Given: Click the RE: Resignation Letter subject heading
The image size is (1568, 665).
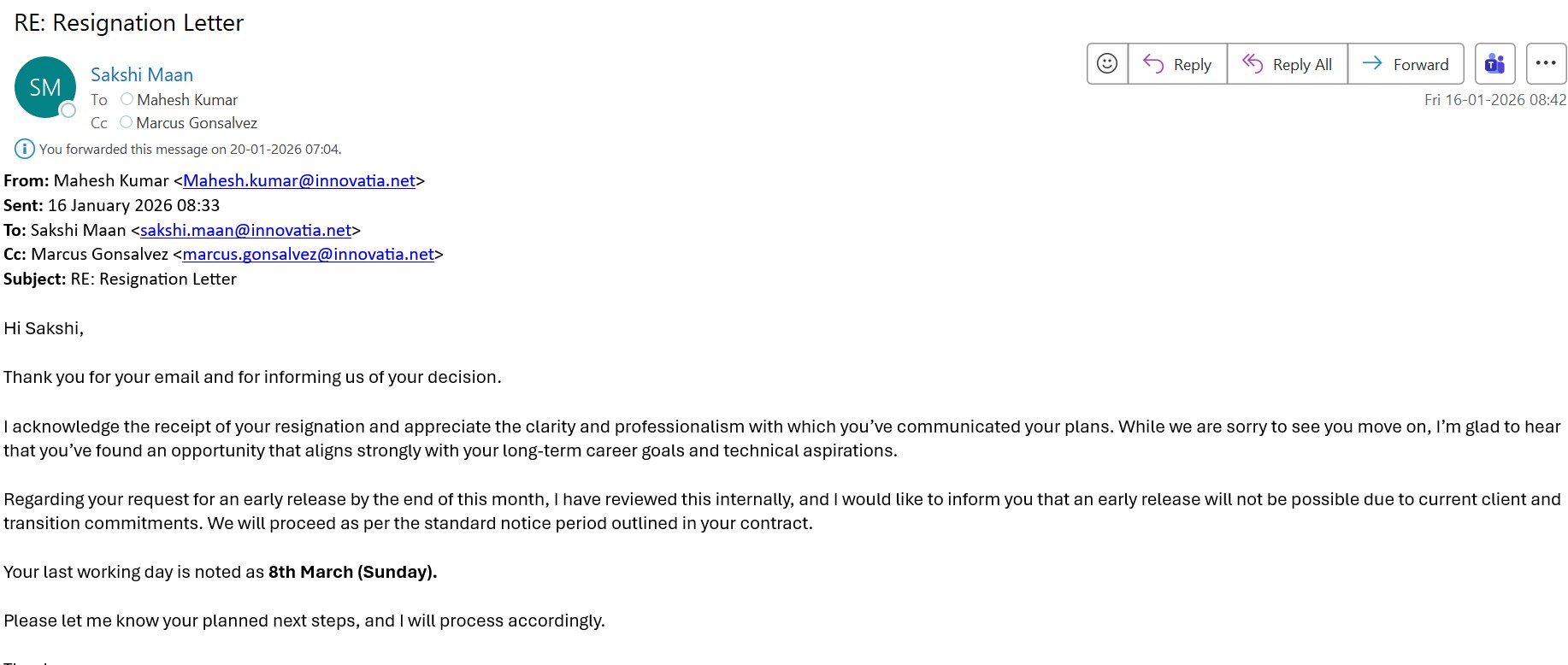Looking at the screenshot, I should point(129,23).
